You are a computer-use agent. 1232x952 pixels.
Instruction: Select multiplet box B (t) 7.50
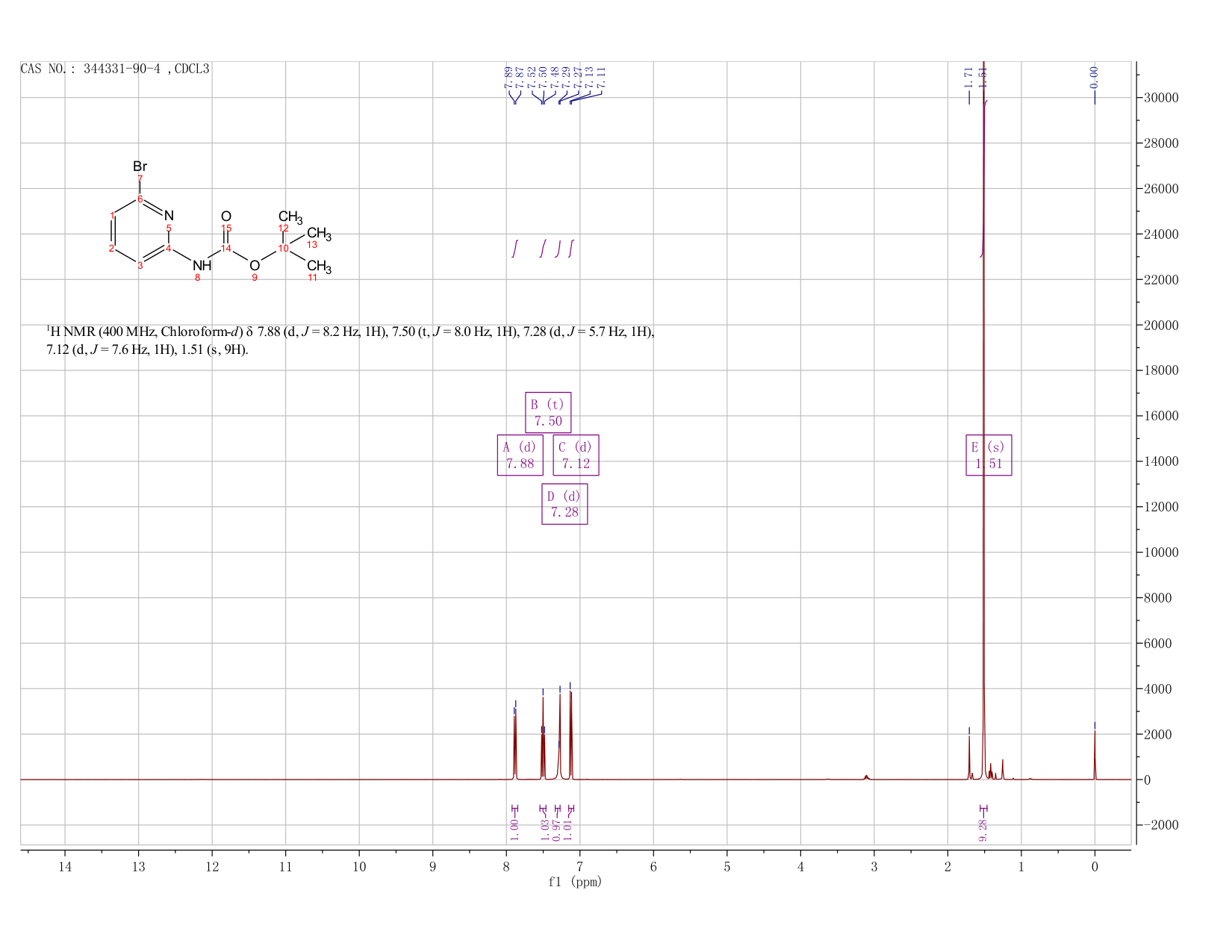548,412
